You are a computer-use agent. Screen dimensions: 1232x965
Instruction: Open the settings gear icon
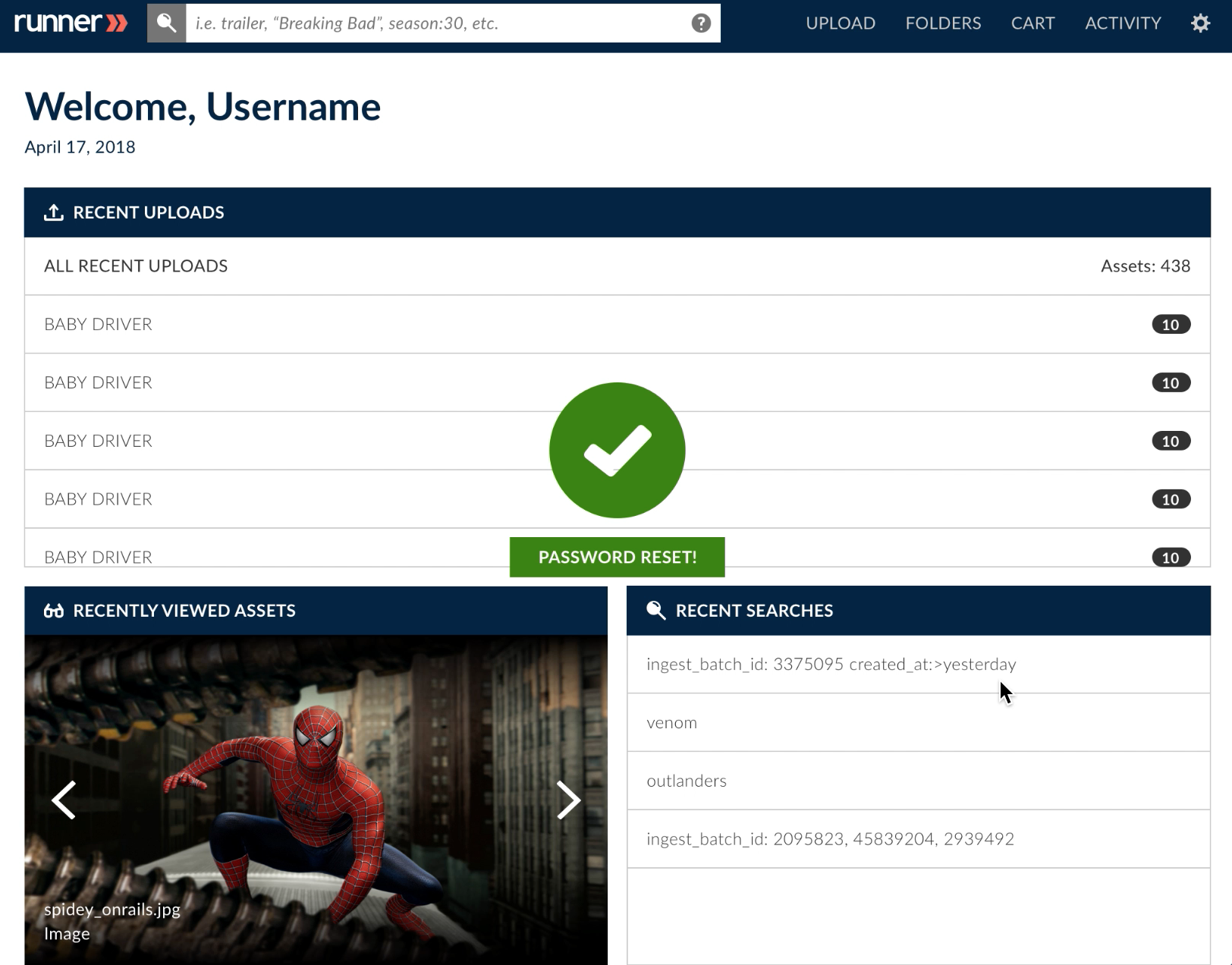tap(1200, 23)
